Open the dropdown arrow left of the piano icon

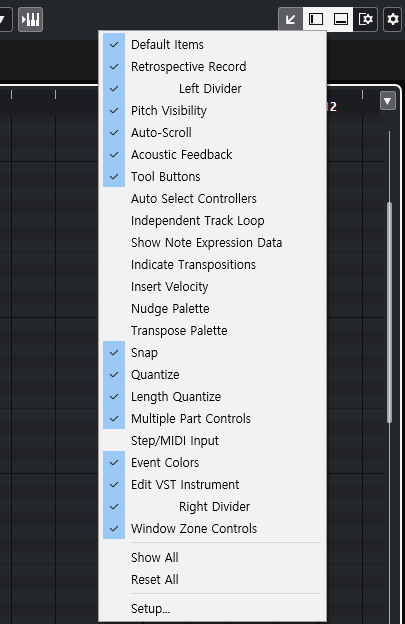click(x=4, y=19)
